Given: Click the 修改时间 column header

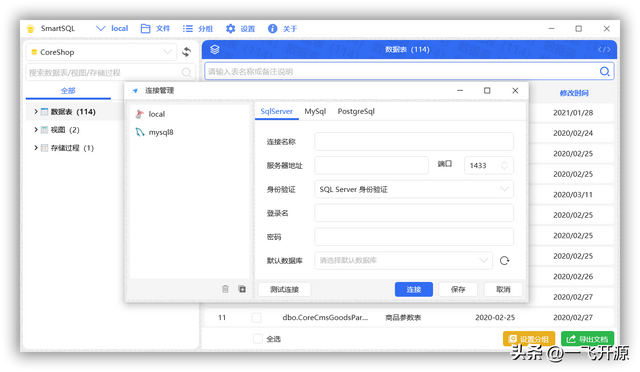Looking at the screenshot, I should point(574,93).
